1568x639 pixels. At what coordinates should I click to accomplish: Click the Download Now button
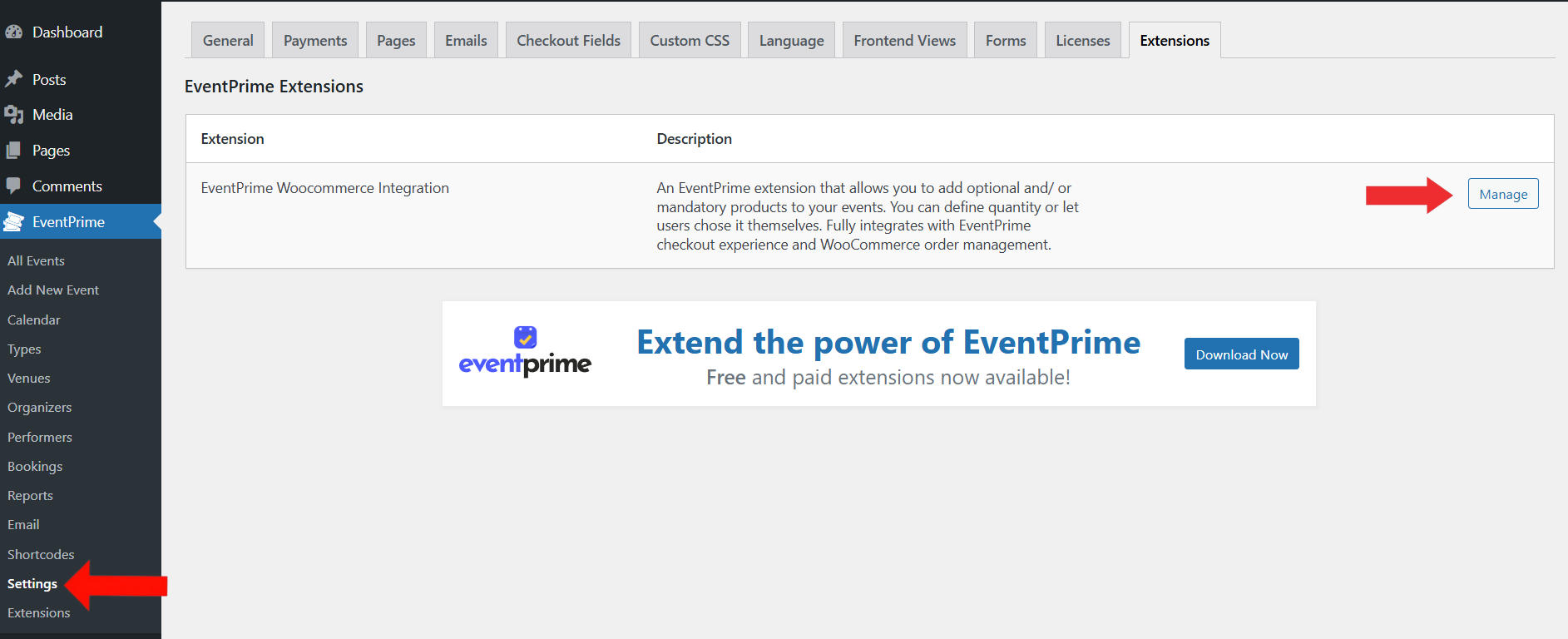pyautogui.click(x=1242, y=354)
